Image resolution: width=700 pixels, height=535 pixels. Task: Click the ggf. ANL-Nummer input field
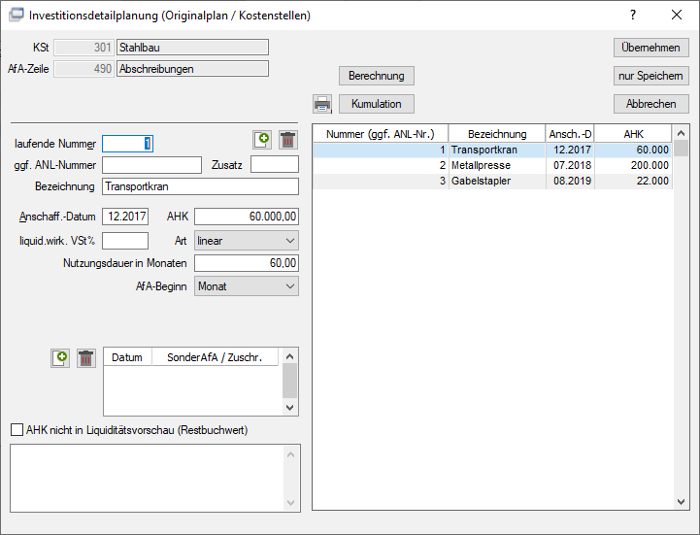tap(152, 165)
